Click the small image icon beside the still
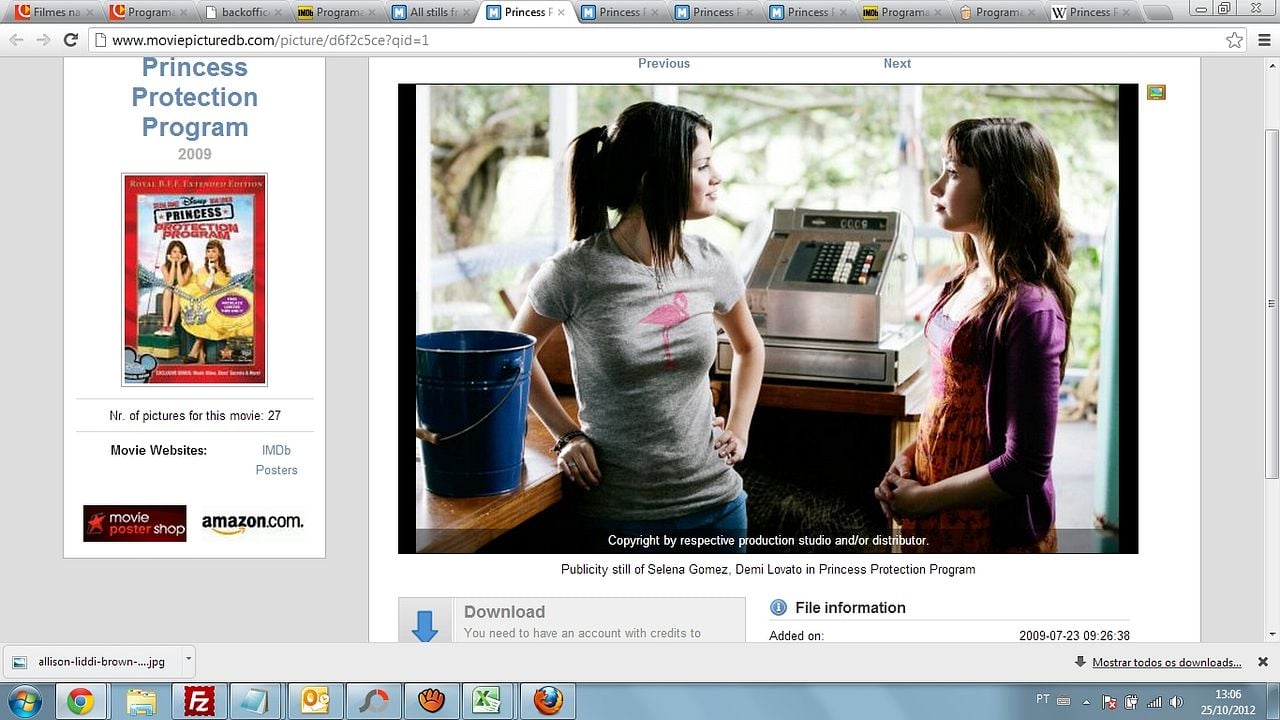The image size is (1280, 720). [1156, 93]
